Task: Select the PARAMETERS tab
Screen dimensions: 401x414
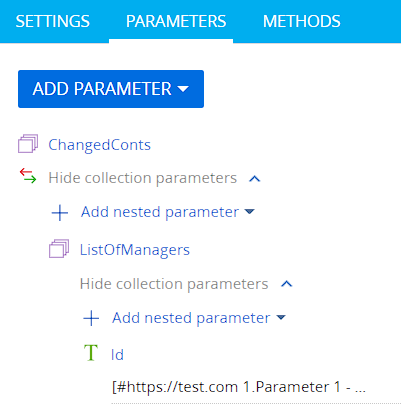Action: (x=176, y=21)
